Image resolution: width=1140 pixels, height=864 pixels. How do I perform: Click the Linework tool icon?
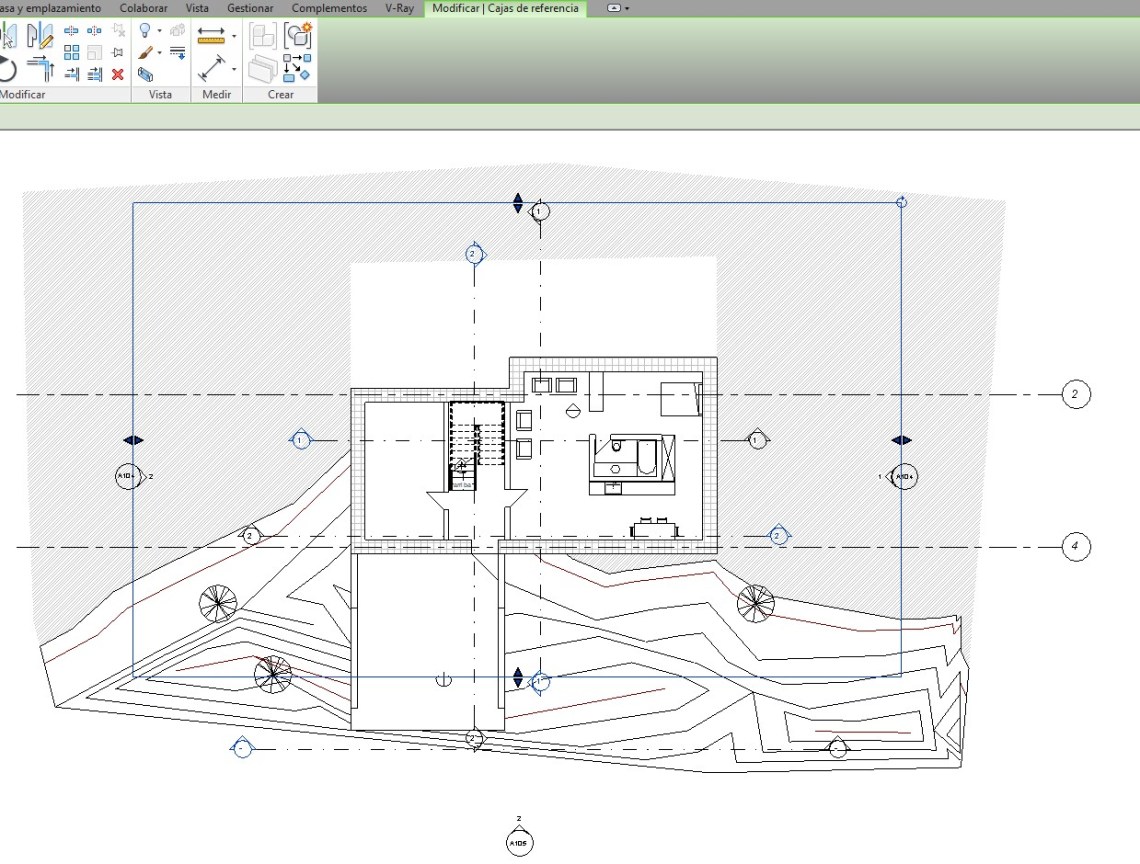(x=177, y=52)
